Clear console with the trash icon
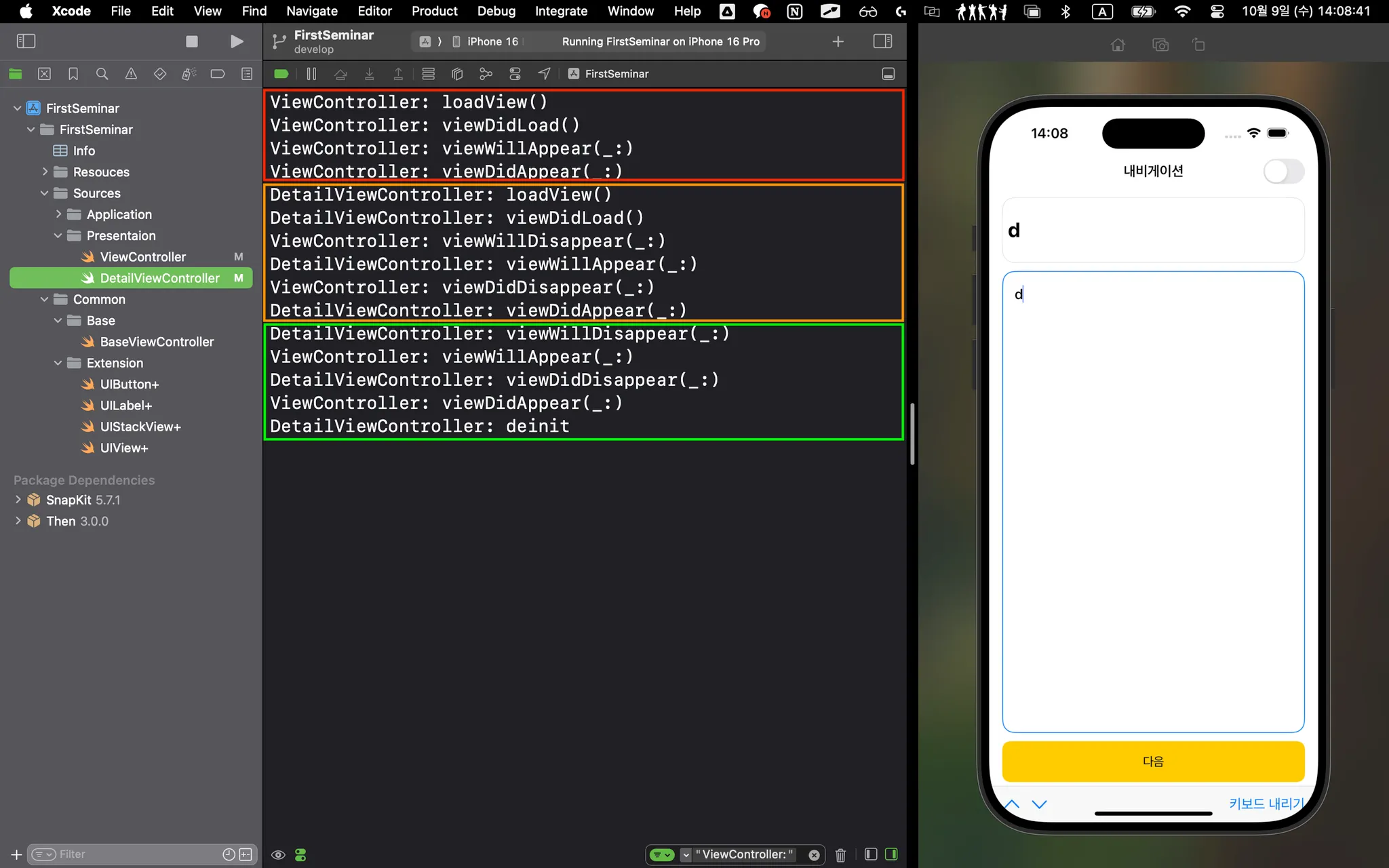Image resolution: width=1389 pixels, height=868 pixels. click(x=840, y=854)
